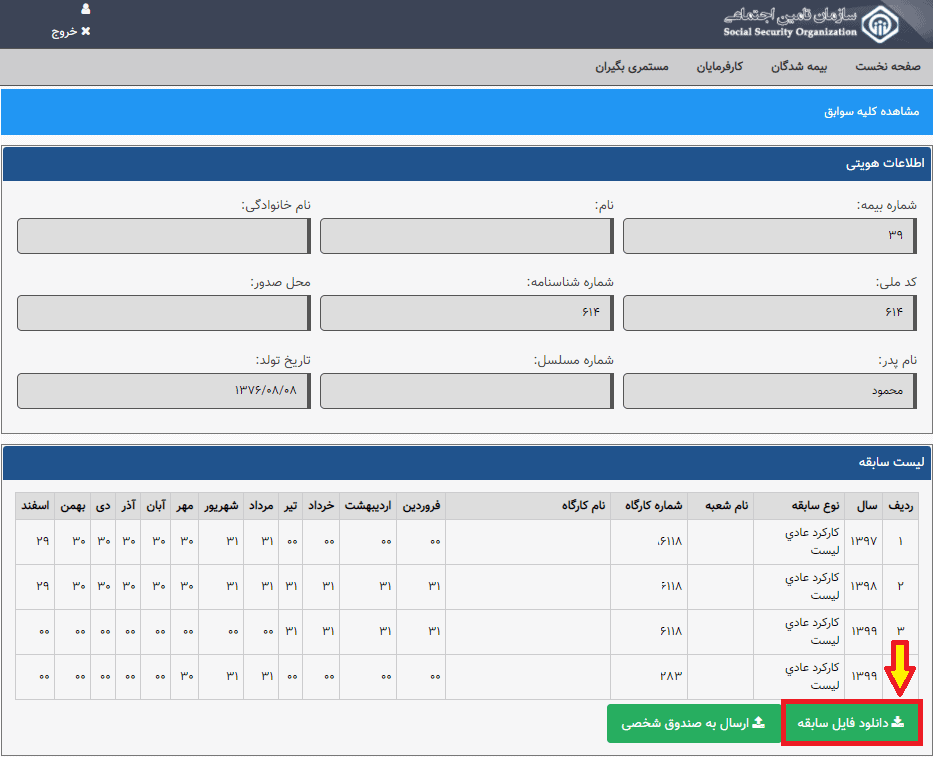The width and height of the screenshot is (933, 757).
Task: Click the نام کارگاه column header
Action: (528, 506)
